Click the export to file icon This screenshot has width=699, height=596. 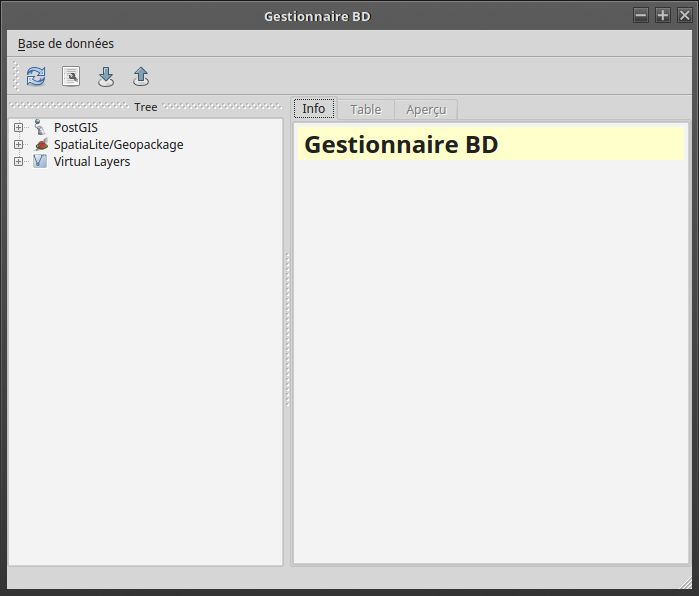tap(141, 76)
